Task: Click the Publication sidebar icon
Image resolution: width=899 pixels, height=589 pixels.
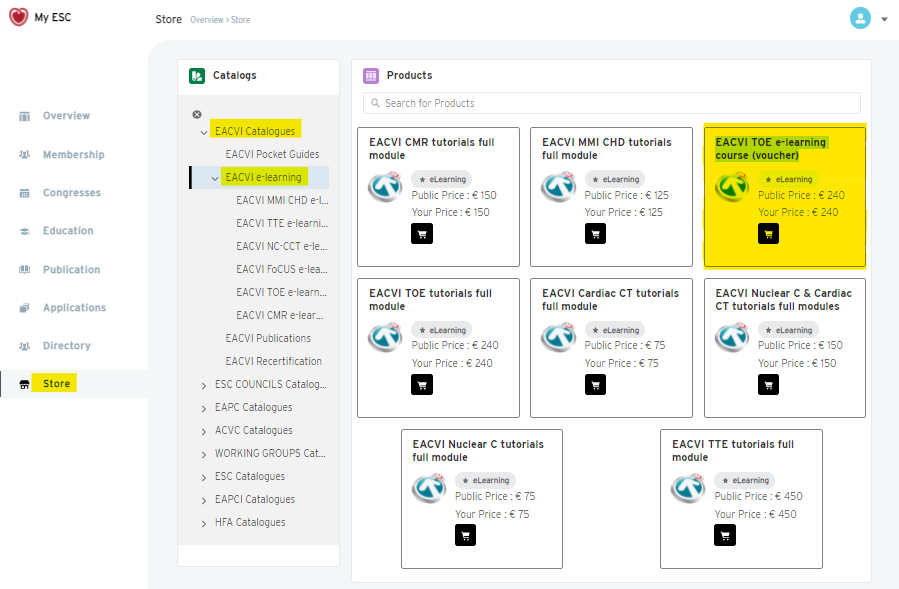Action: [24, 270]
